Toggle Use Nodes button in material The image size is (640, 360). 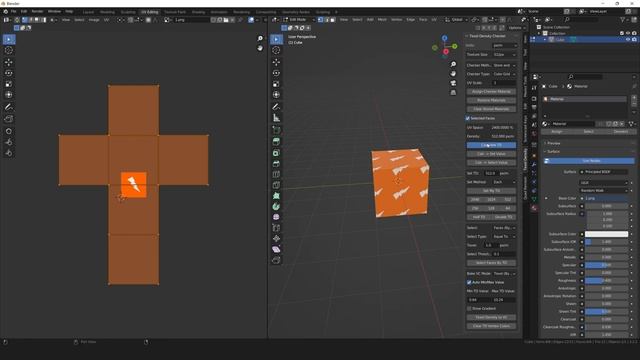click(589, 161)
